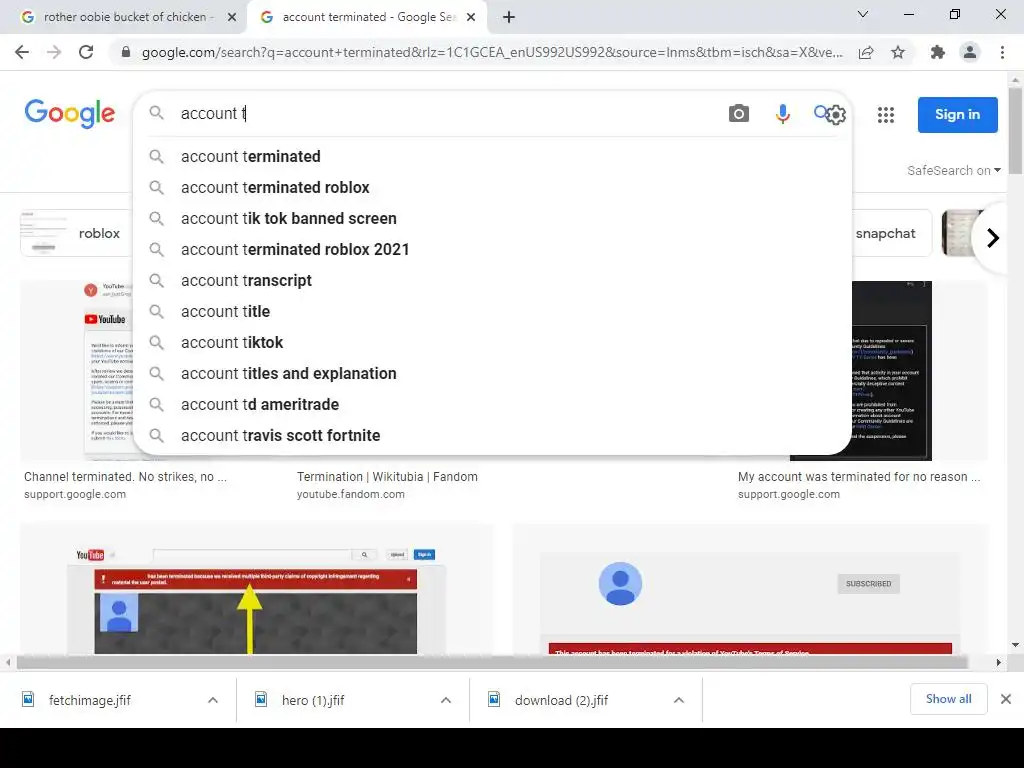1024x768 pixels.
Task: Choose the suggestion 'account transcript'
Action: click(x=492, y=281)
